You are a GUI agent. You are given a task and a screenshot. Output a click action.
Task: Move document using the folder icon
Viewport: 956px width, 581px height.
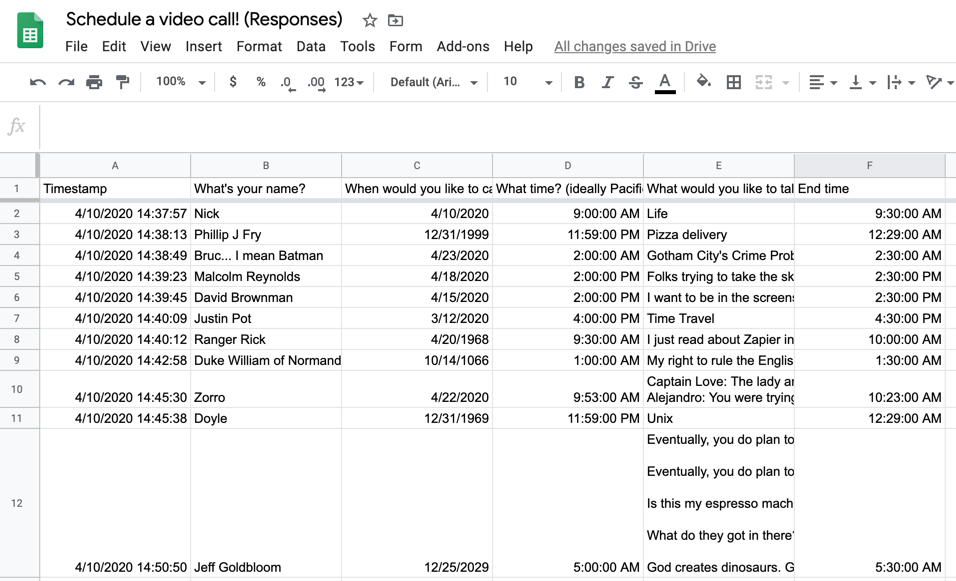pyautogui.click(x=395, y=20)
